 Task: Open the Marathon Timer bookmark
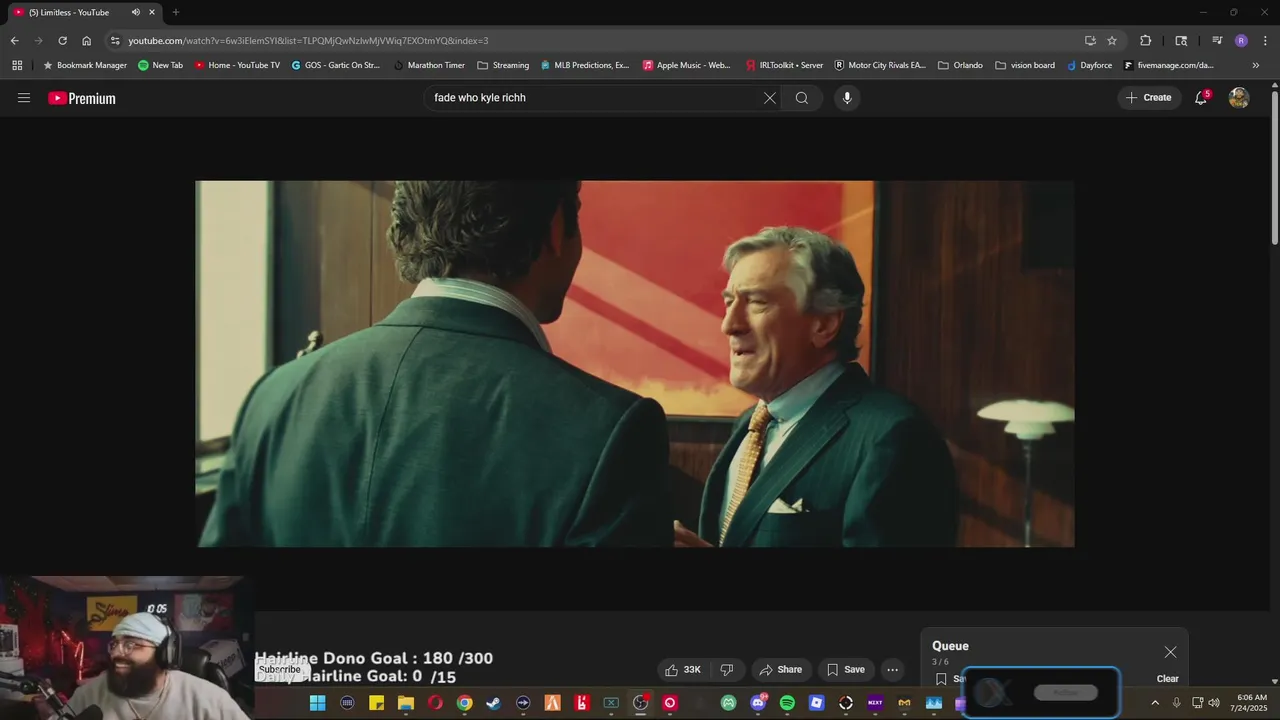pos(429,65)
